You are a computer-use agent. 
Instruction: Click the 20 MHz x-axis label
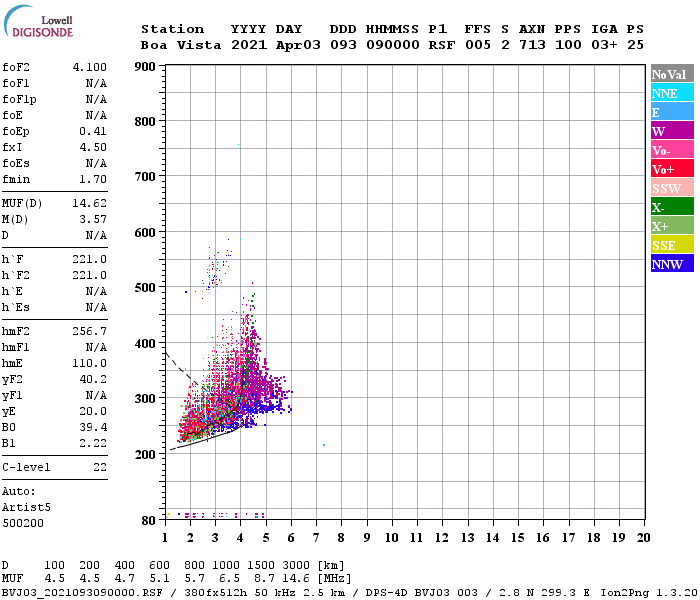(643, 538)
